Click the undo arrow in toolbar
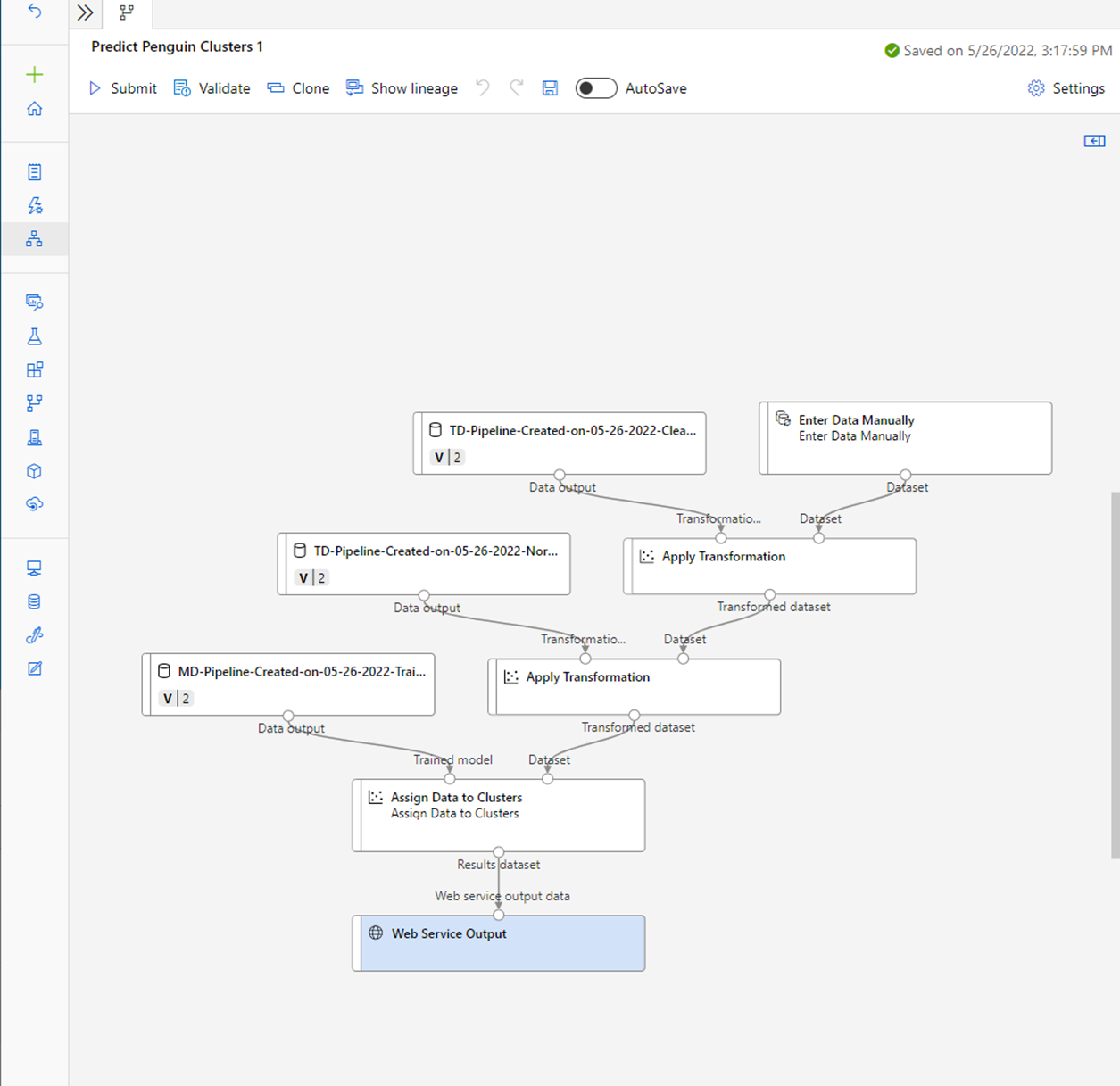Viewport: 1120px width, 1086px height. coord(482,87)
